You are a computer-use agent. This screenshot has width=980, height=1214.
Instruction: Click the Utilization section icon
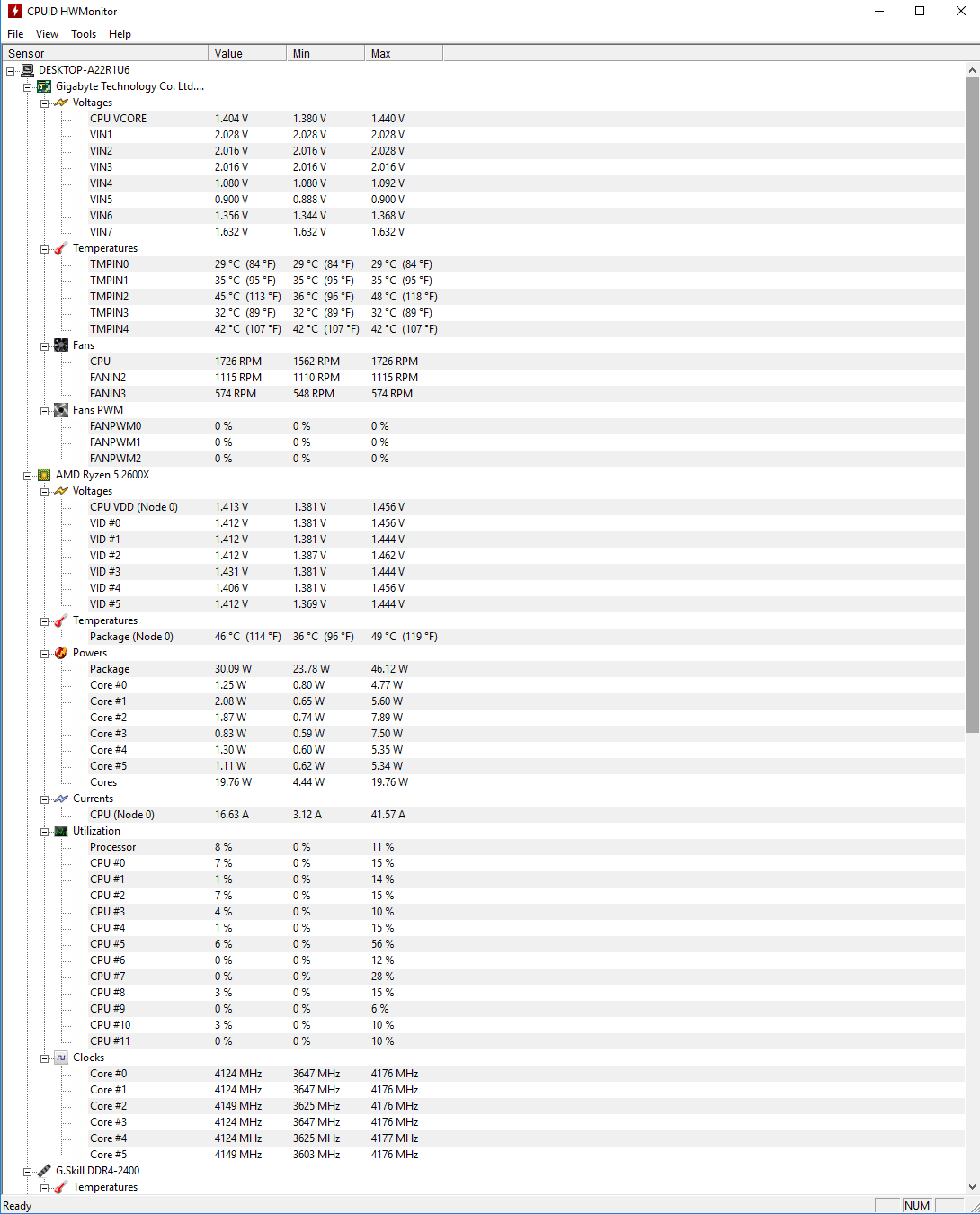point(61,831)
